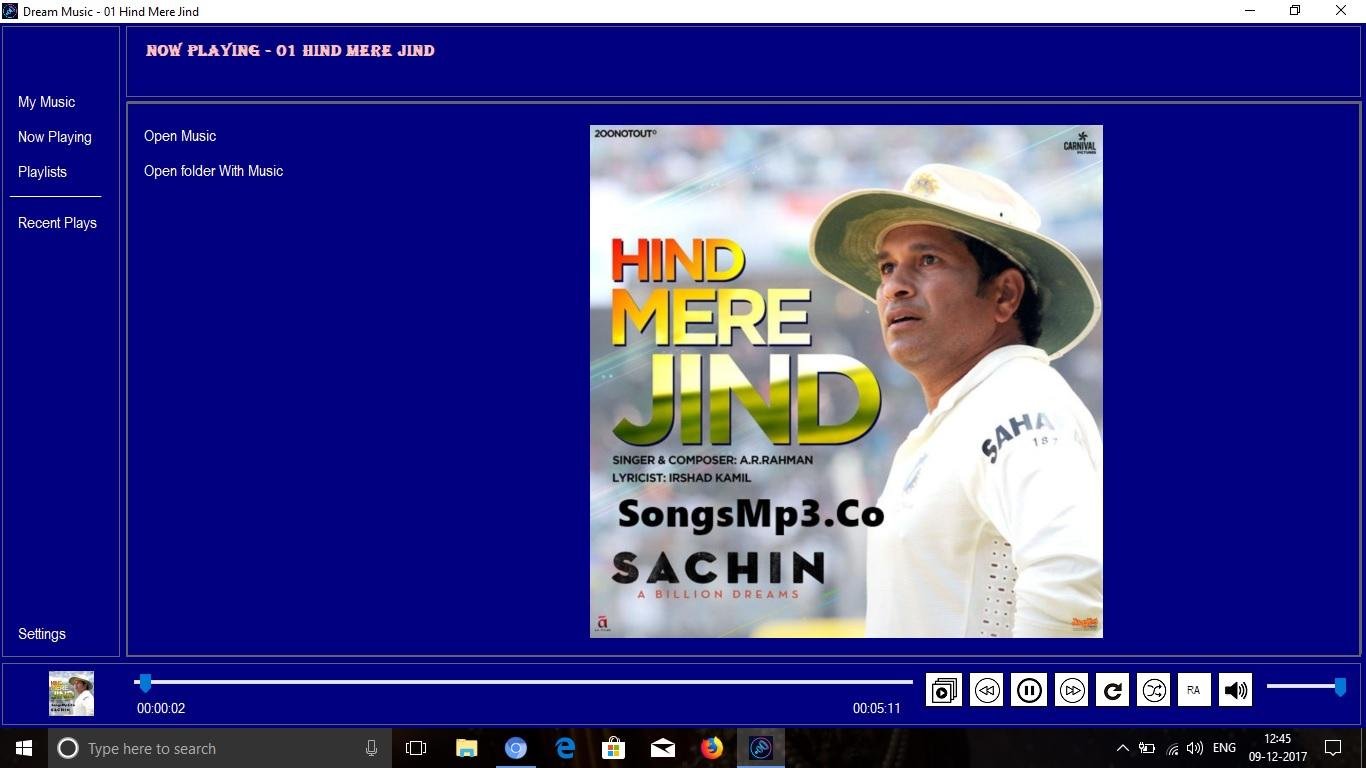This screenshot has width=1366, height=768.
Task: Open the My Music section
Action: click(x=46, y=102)
